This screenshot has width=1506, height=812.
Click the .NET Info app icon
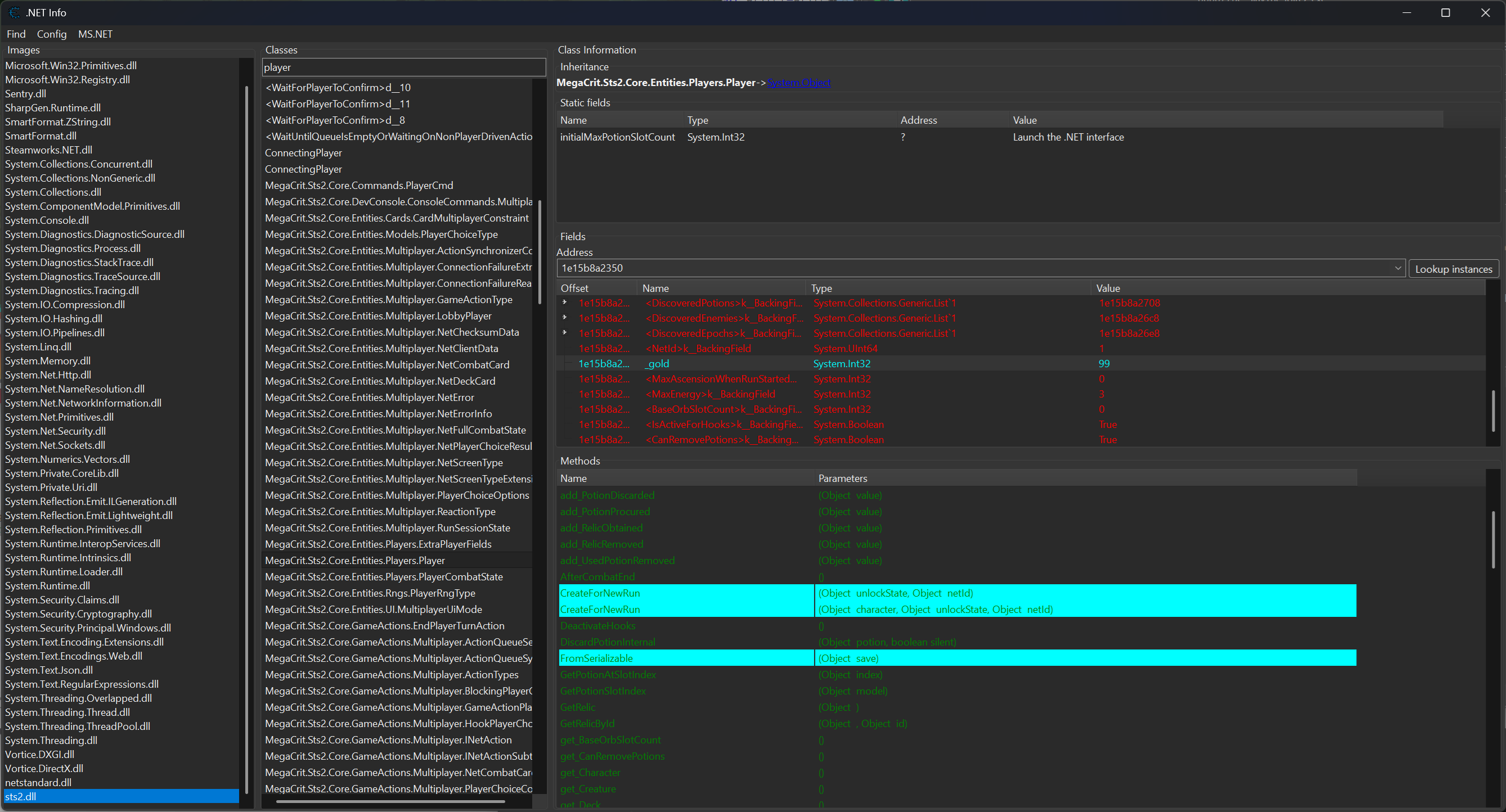[14, 12]
